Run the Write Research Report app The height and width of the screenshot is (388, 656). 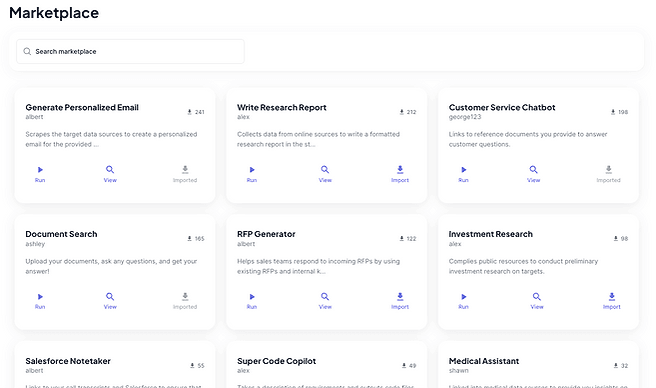[251, 174]
